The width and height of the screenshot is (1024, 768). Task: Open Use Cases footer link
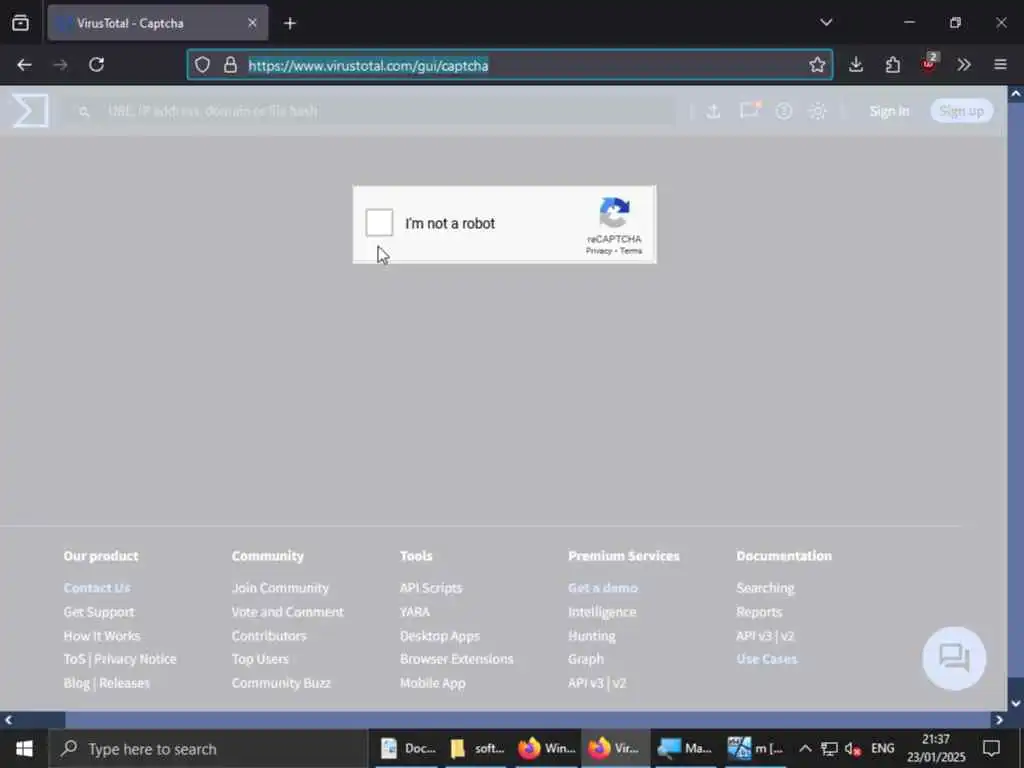[x=767, y=659]
